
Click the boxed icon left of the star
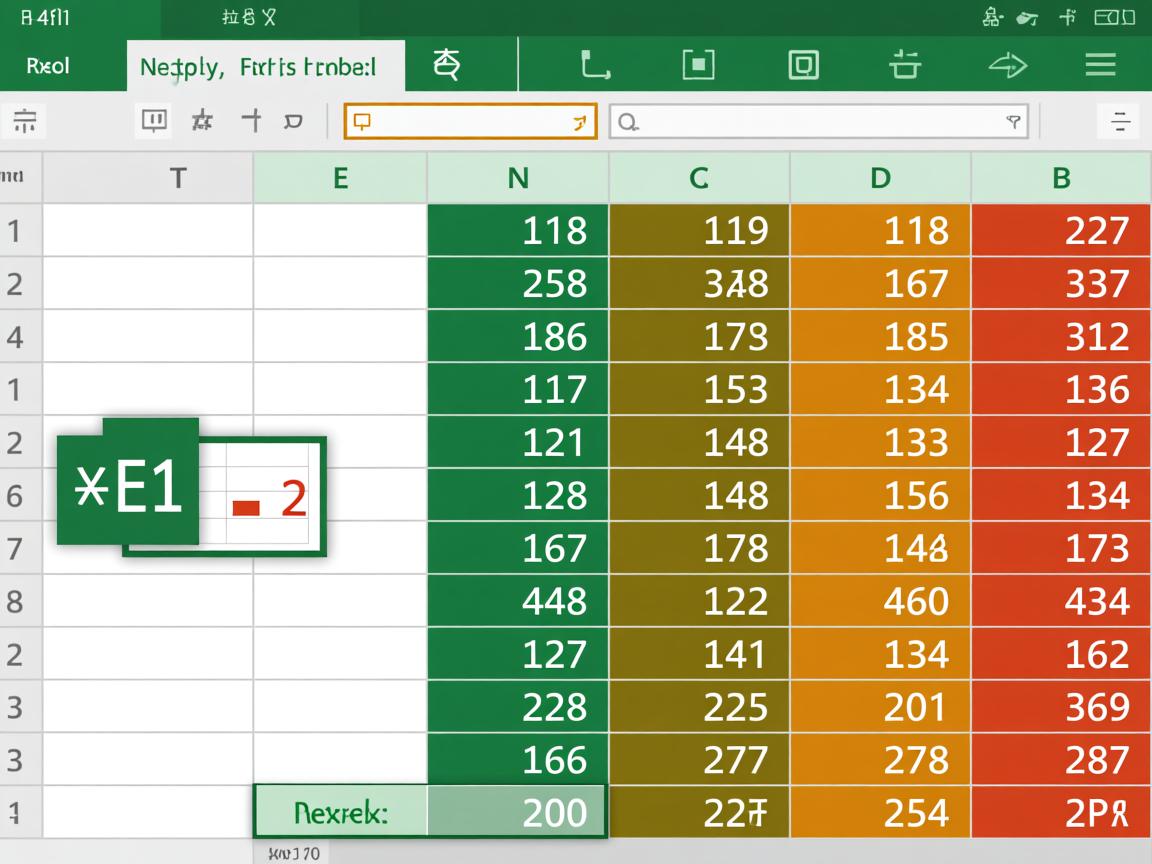(153, 122)
